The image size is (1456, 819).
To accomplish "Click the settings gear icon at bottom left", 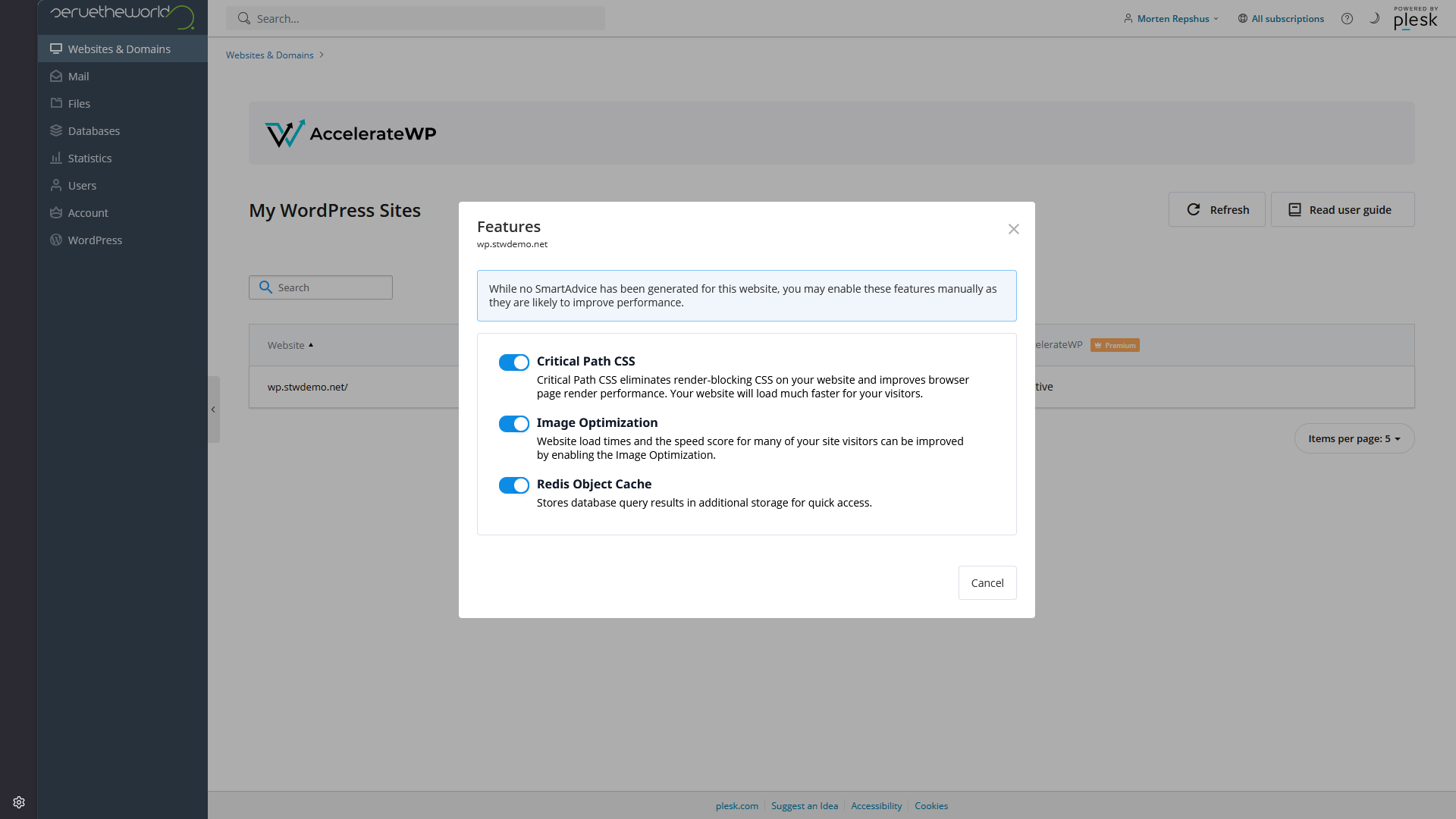I will tap(19, 802).
